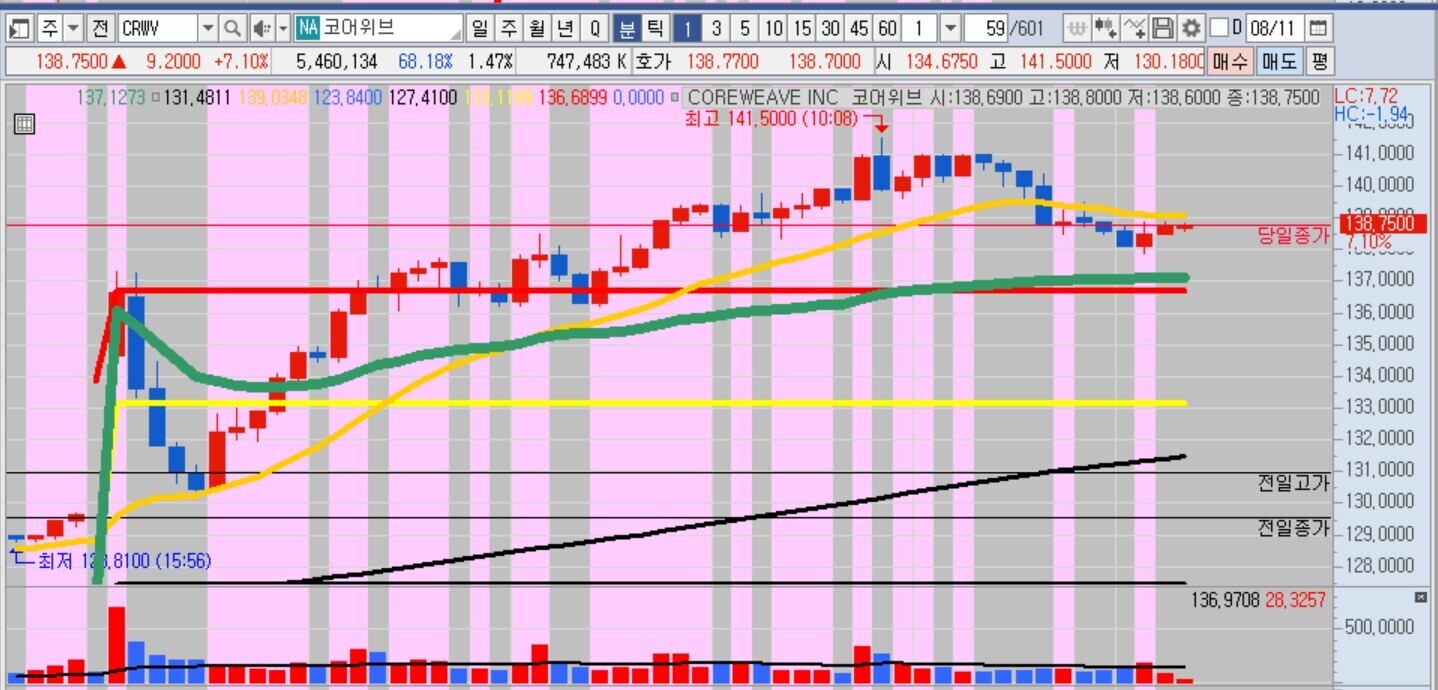Expand the minute interval dropdown arrow
This screenshot has height=690, width=1438.
click(950, 28)
